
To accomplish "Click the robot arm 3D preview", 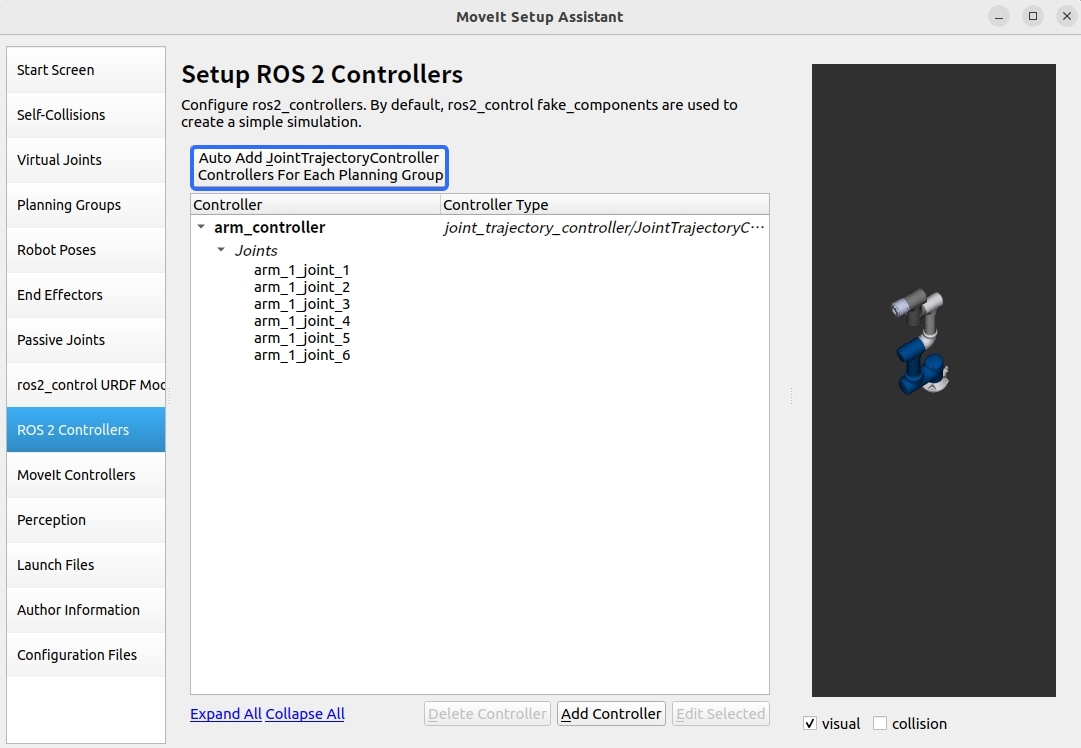I will pos(921,343).
